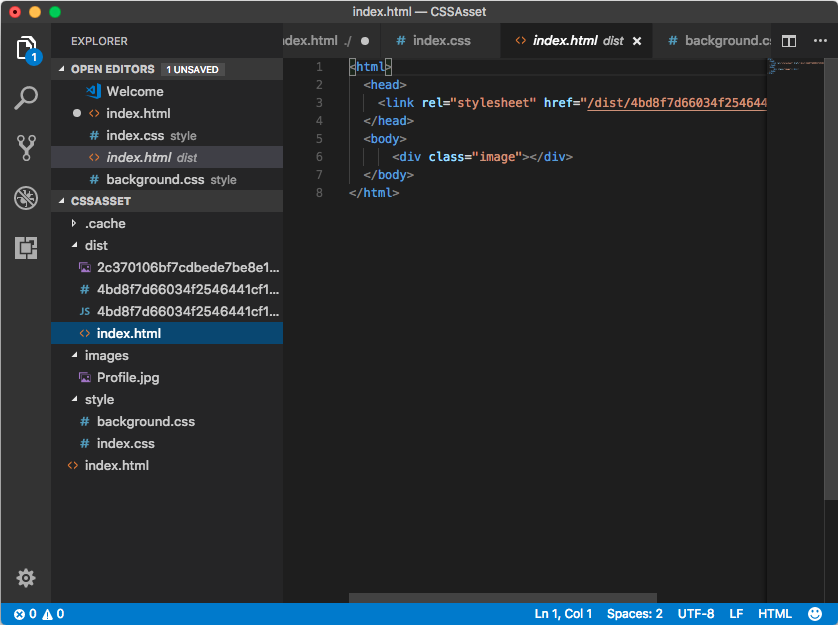Click the split editor icon
838x625 pixels.
[x=789, y=41]
